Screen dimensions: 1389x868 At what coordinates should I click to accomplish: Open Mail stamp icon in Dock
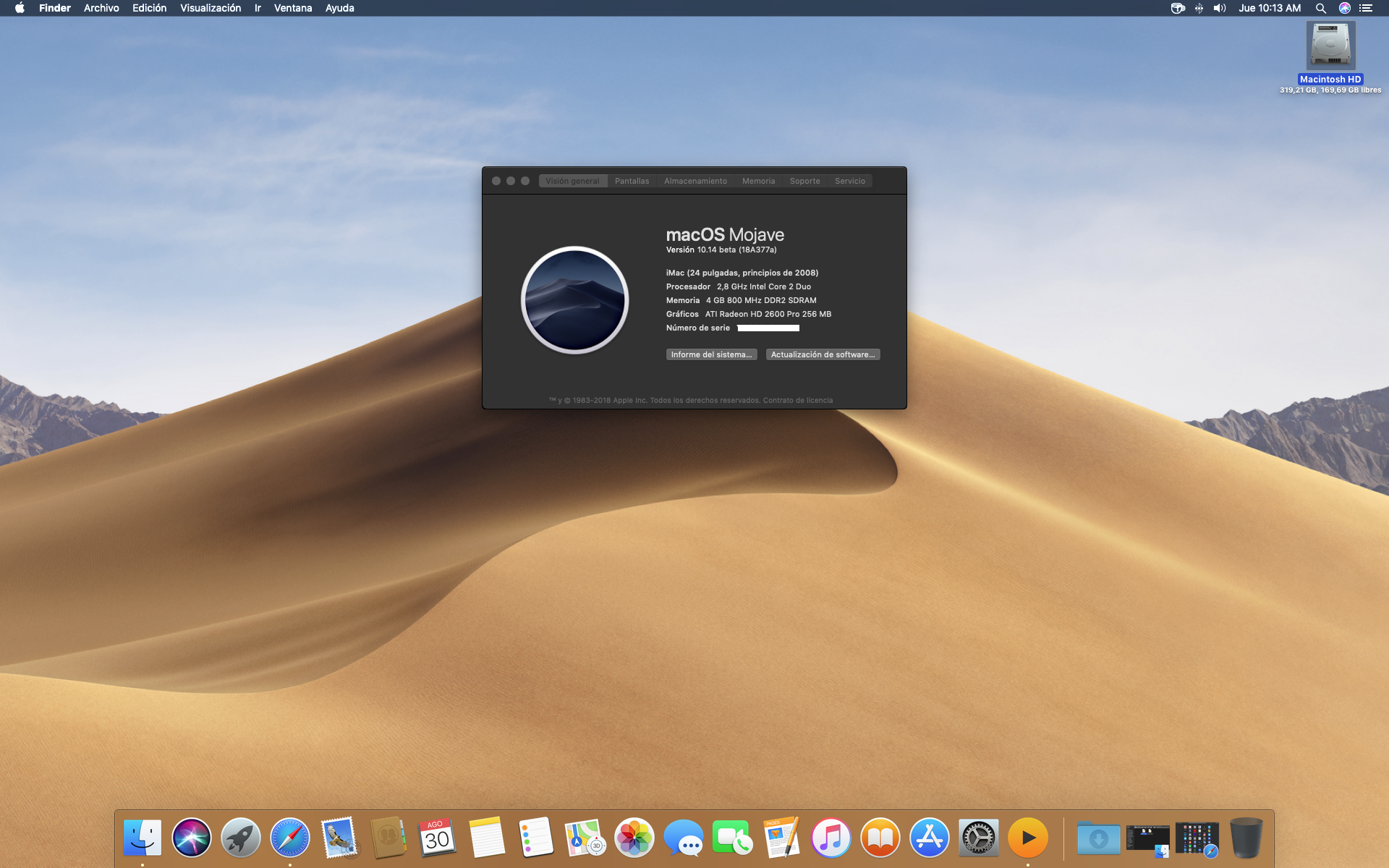[x=339, y=838]
